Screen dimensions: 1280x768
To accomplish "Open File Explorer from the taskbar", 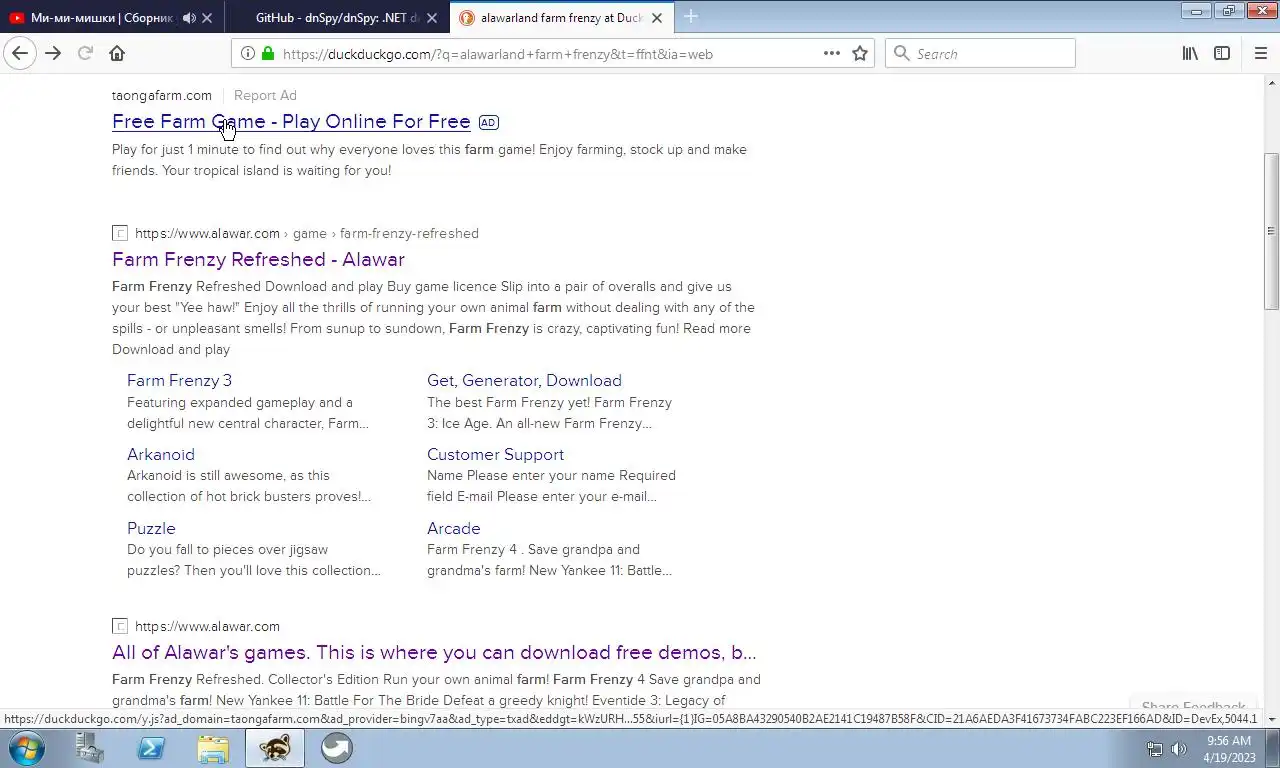I will [x=213, y=748].
